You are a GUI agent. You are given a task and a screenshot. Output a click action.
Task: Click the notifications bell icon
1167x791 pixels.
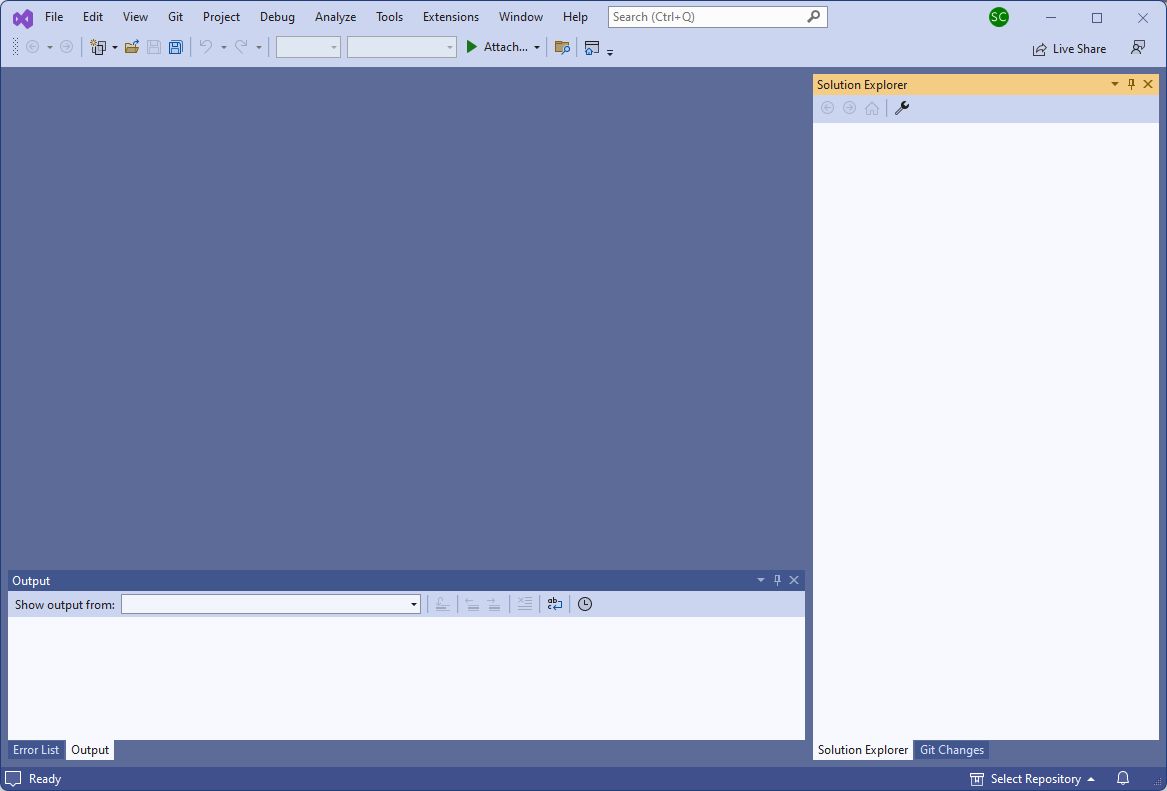pos(1123,778)
